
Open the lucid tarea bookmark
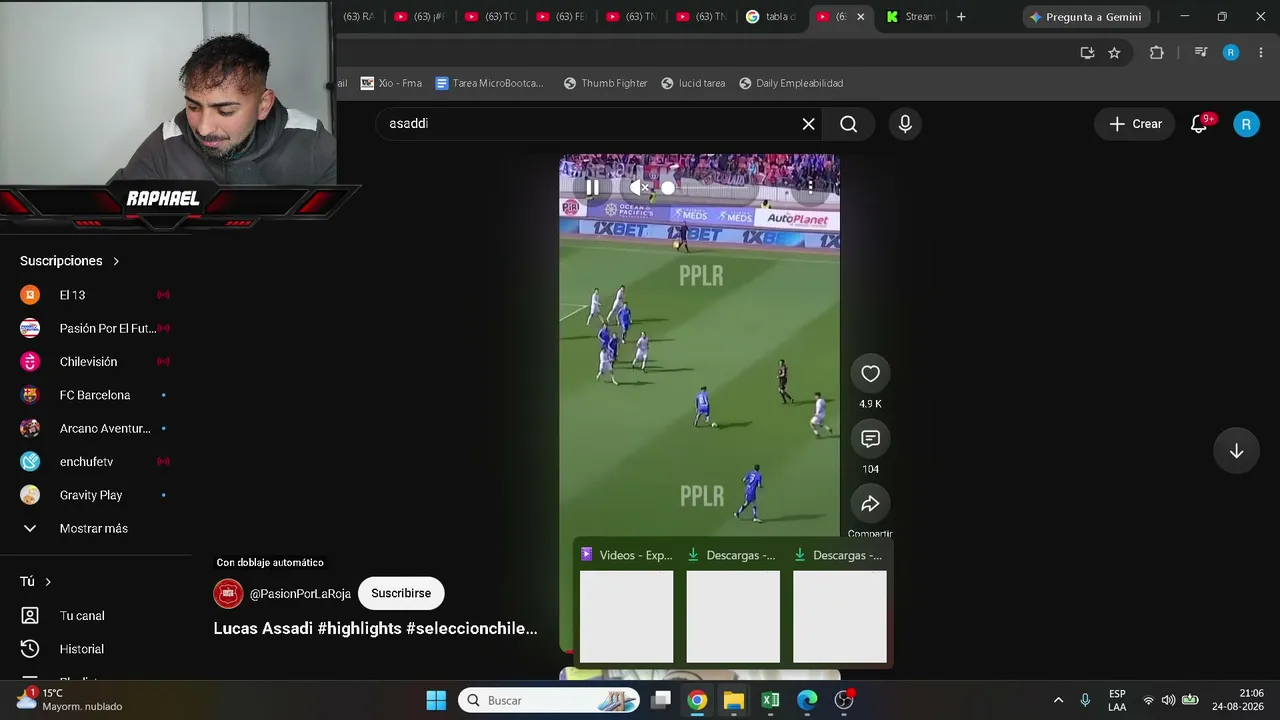[693, 83]
